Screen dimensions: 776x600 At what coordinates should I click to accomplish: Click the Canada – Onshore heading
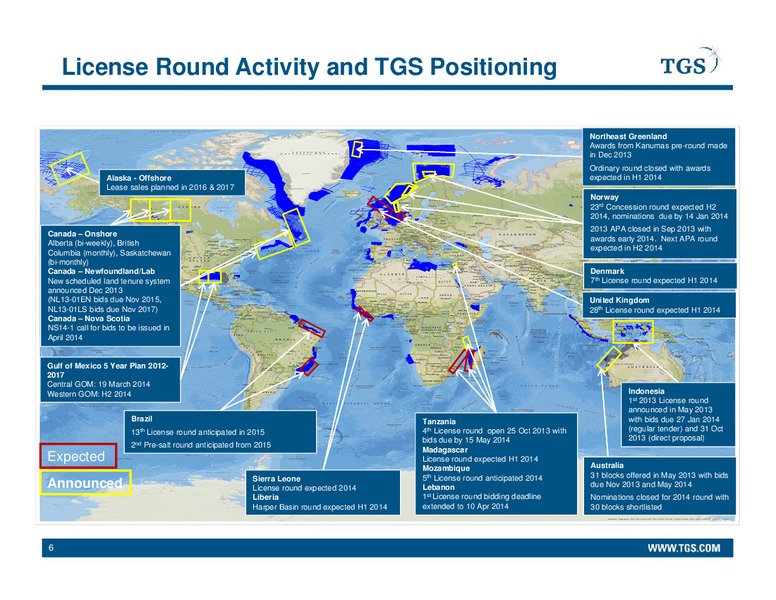(x=82, y=234)
